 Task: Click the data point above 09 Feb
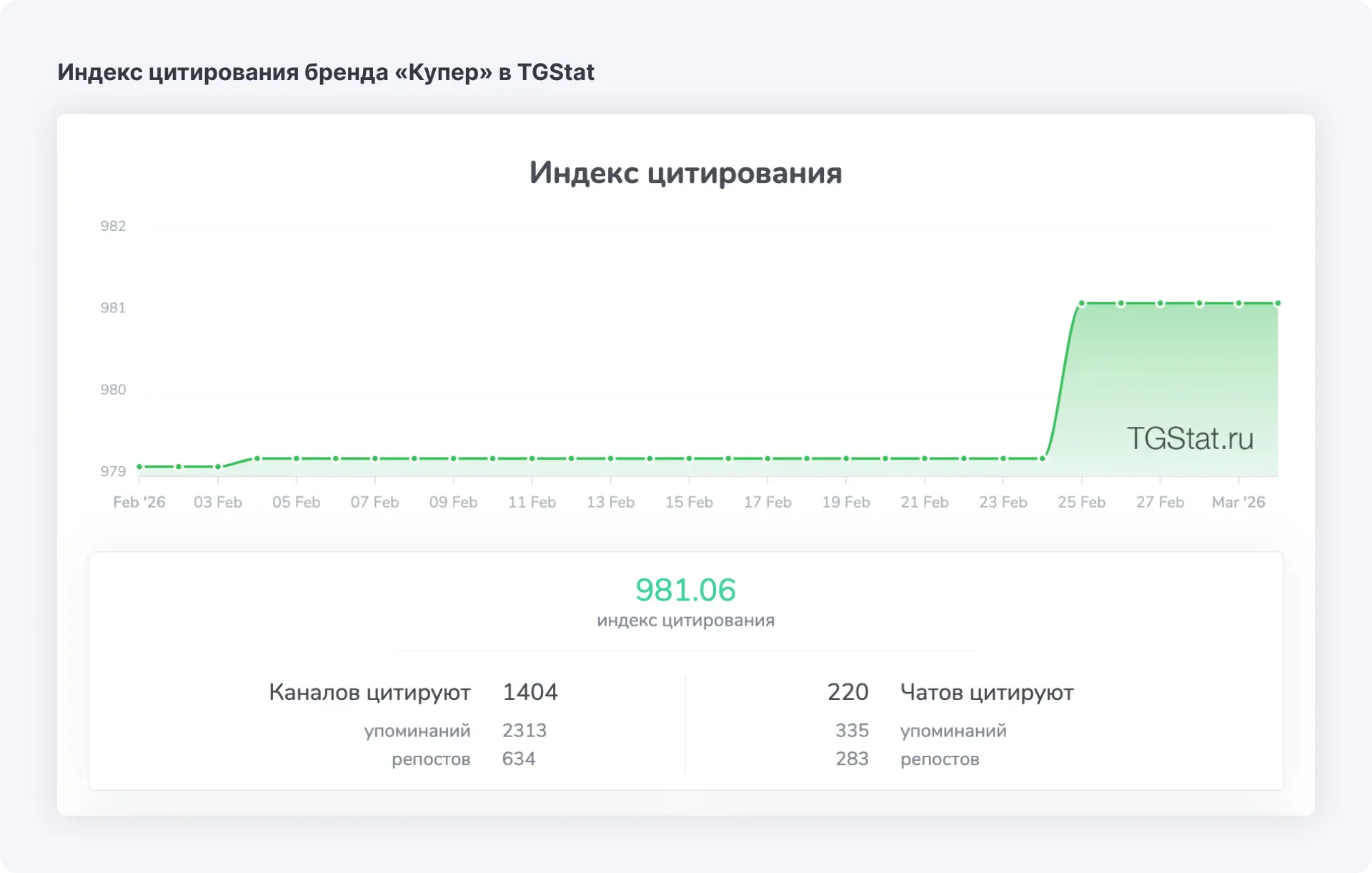(x=453, y=458)
